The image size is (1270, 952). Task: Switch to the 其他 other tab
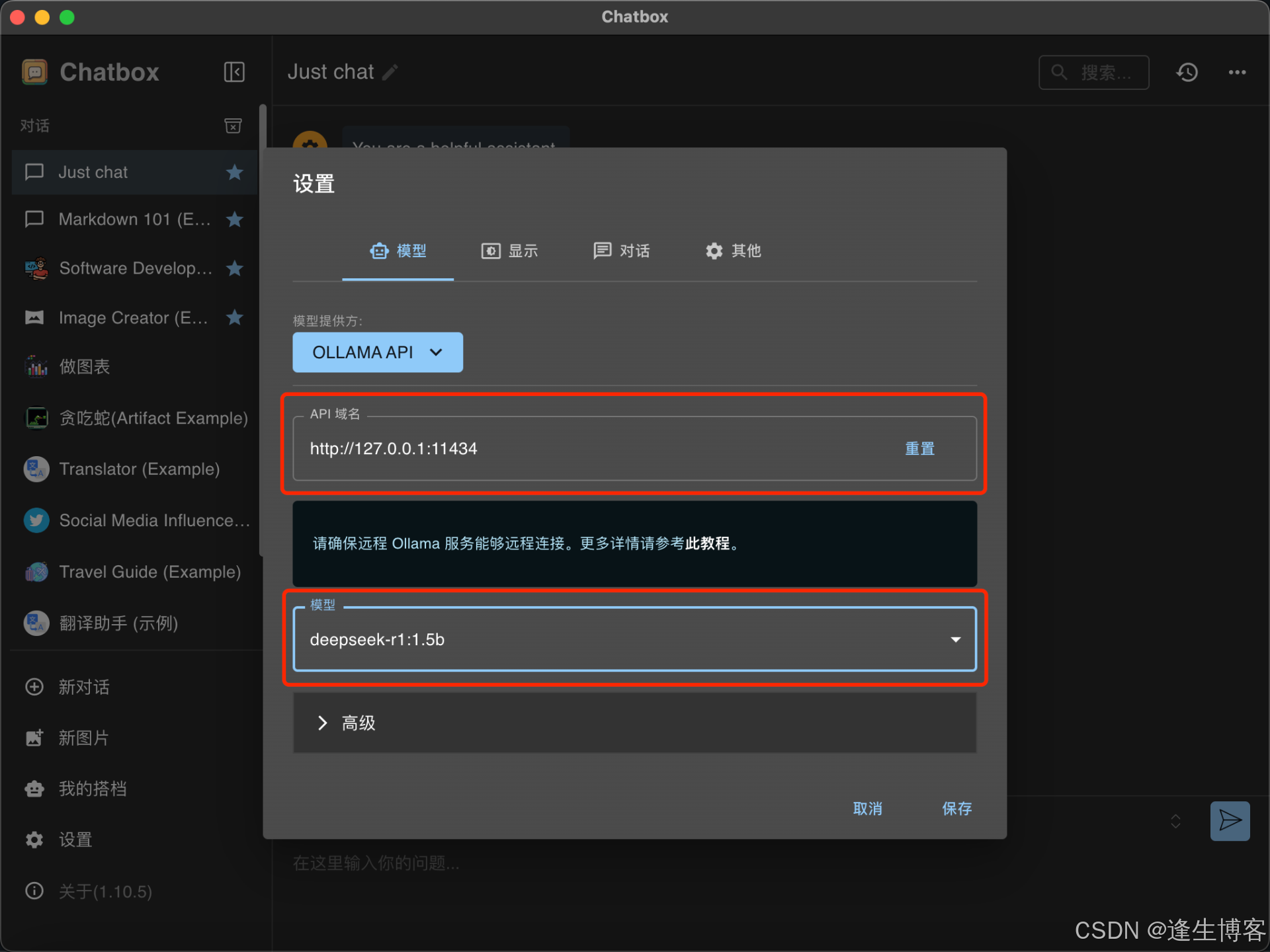pyautogui.click(x=733, y=251)
